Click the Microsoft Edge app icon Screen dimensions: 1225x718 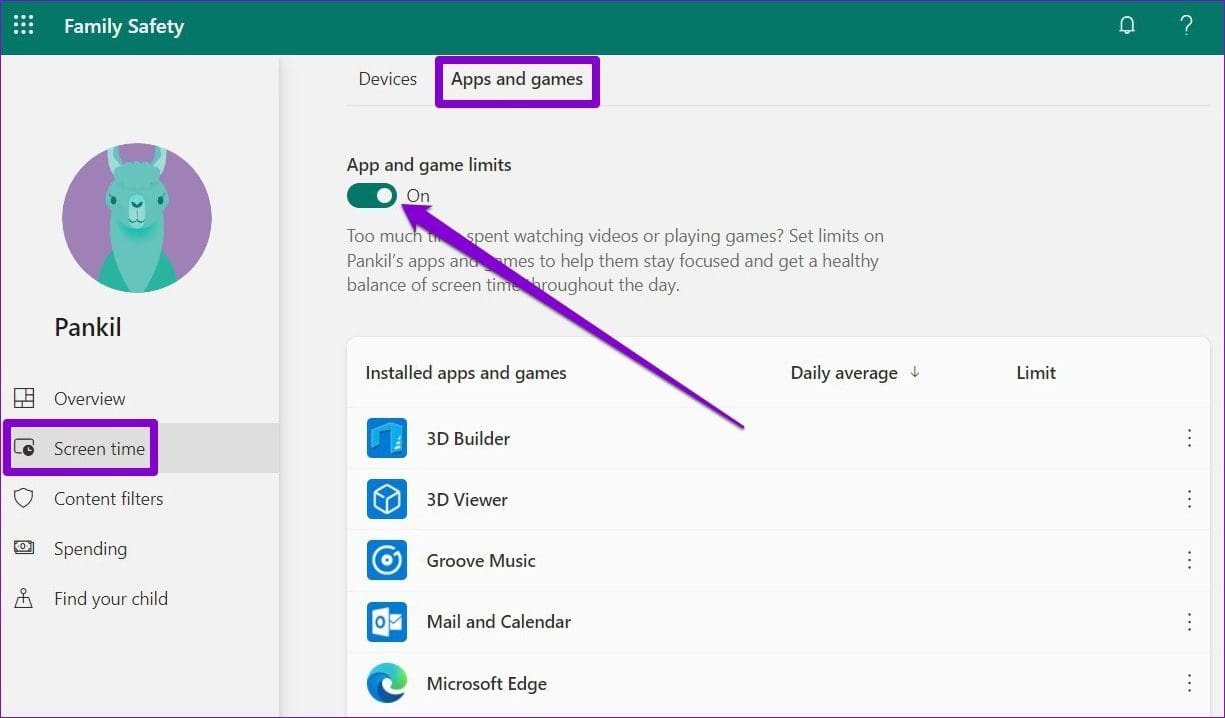[x=387, y=683]
